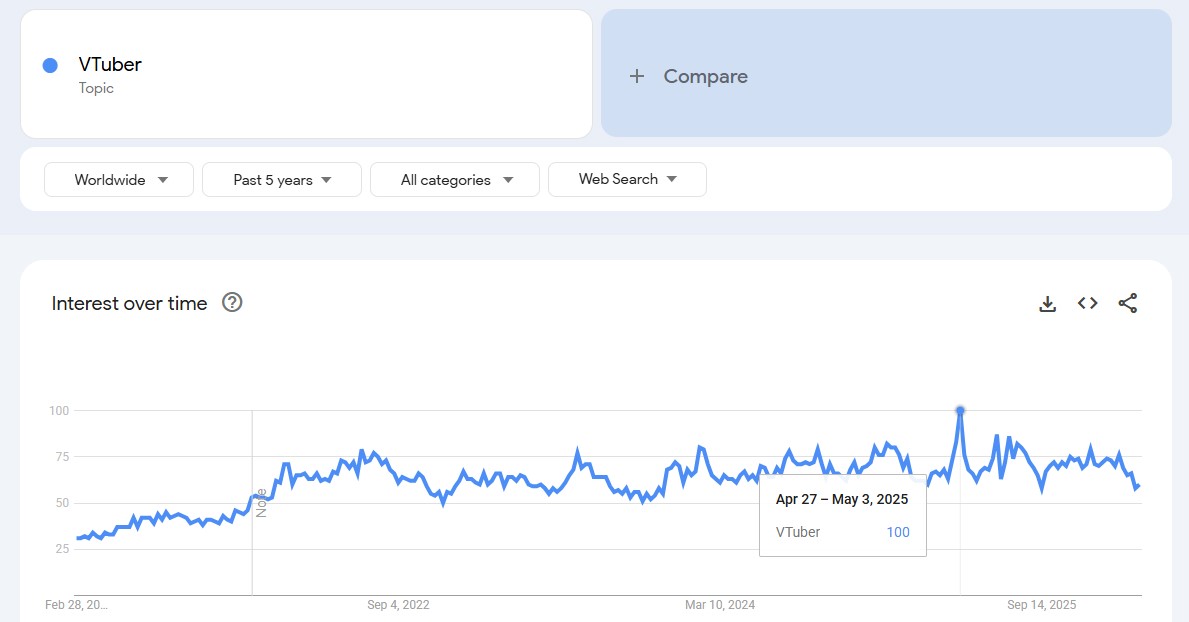Click the Topic label under VTuber
Viewport: 1189px width, 622px height.
pos(96,88)
